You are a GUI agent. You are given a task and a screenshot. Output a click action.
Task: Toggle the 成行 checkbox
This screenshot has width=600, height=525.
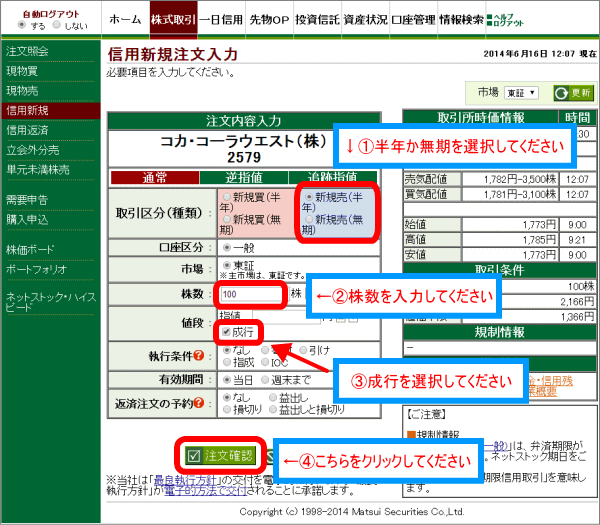click(226, 332)
